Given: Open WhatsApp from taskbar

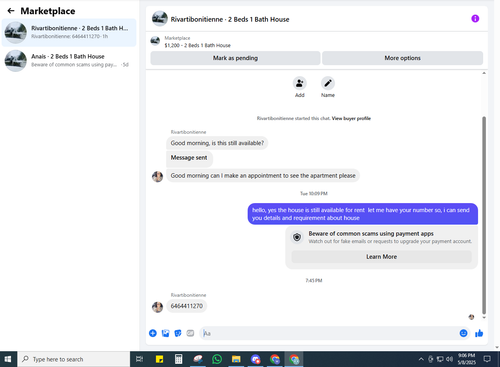Looking at the screenshot, I should click(x=217, y=359).
